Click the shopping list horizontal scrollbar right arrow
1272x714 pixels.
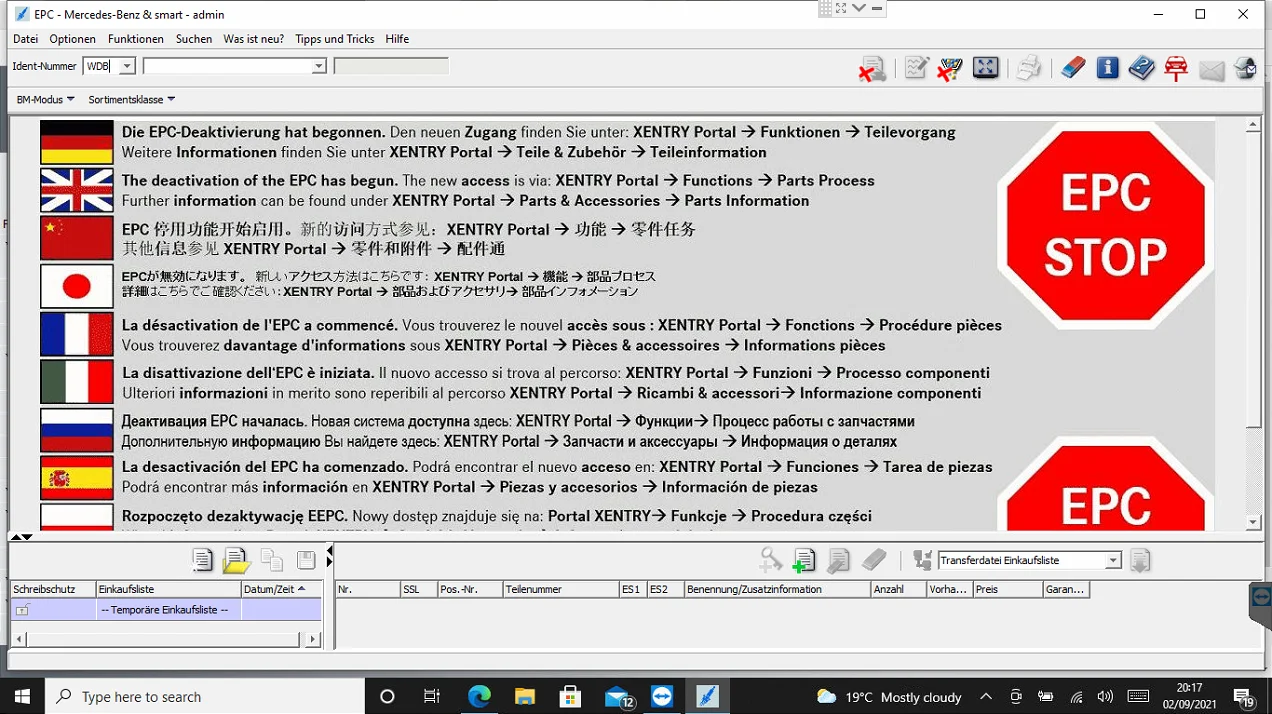pos(313,638)
